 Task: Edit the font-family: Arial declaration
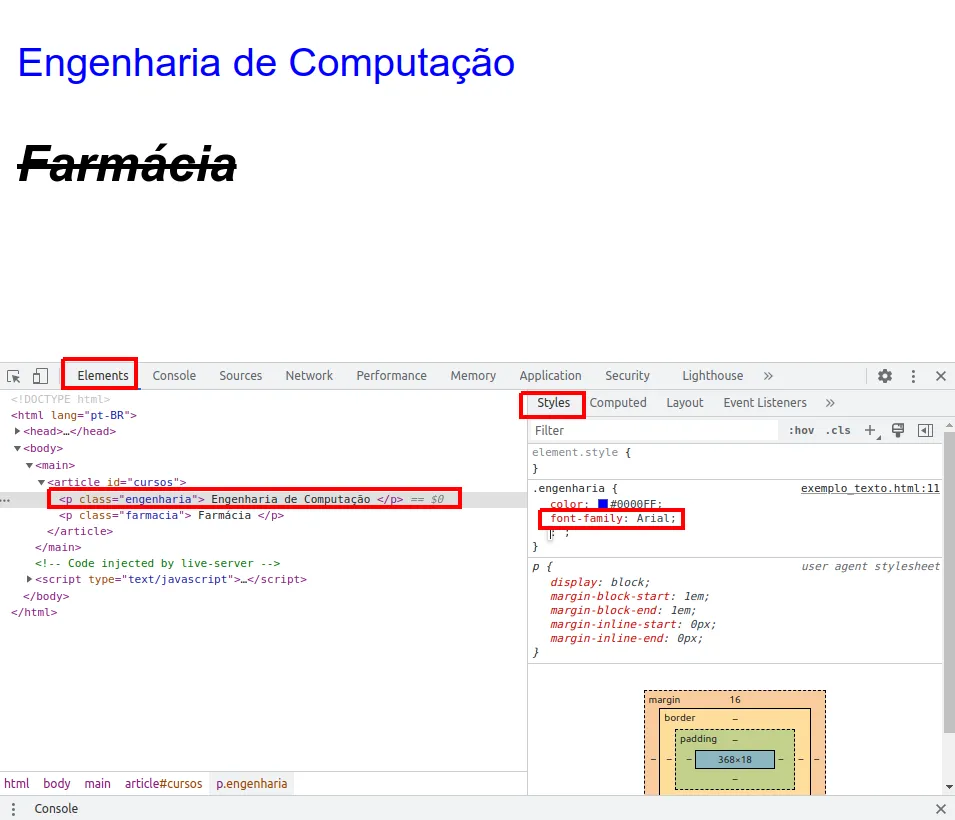pyautogui.click(x=613, y=518)
